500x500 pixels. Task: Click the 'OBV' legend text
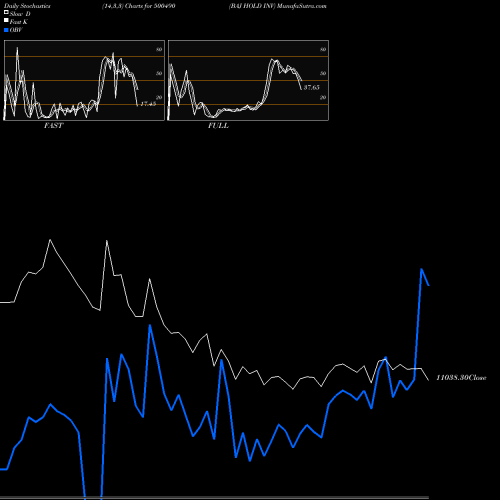coord(16,30)
